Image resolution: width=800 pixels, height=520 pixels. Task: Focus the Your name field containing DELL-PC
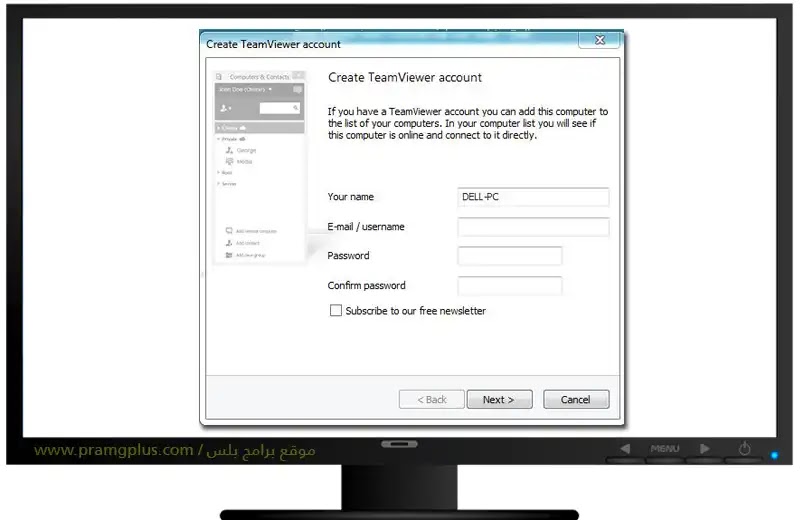pos(533,197)
